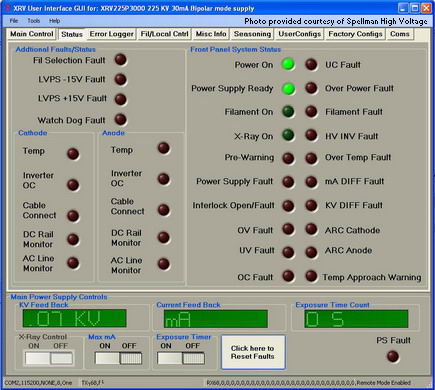This screenshot has height=390, width=435.
Task: Switch Exposure Timer to OFF
Action: (x=193, y=358)
